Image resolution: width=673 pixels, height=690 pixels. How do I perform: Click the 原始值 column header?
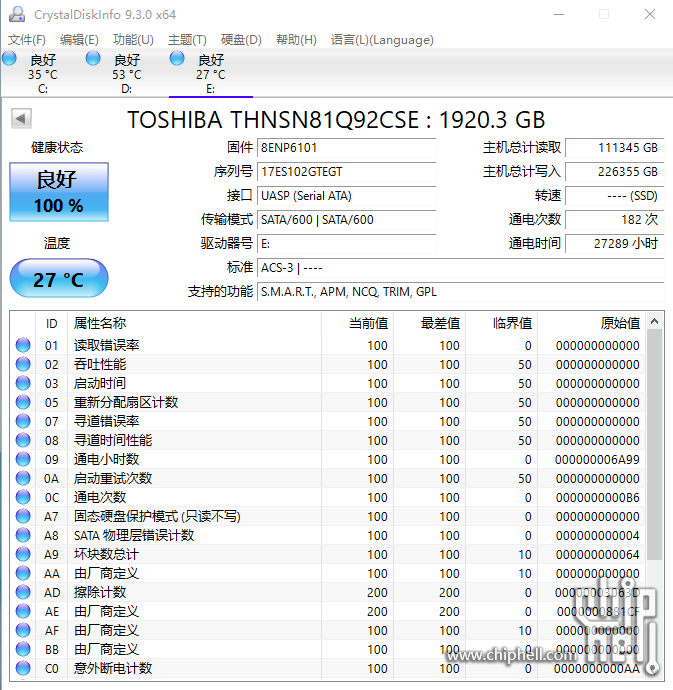tap(592, 323)
